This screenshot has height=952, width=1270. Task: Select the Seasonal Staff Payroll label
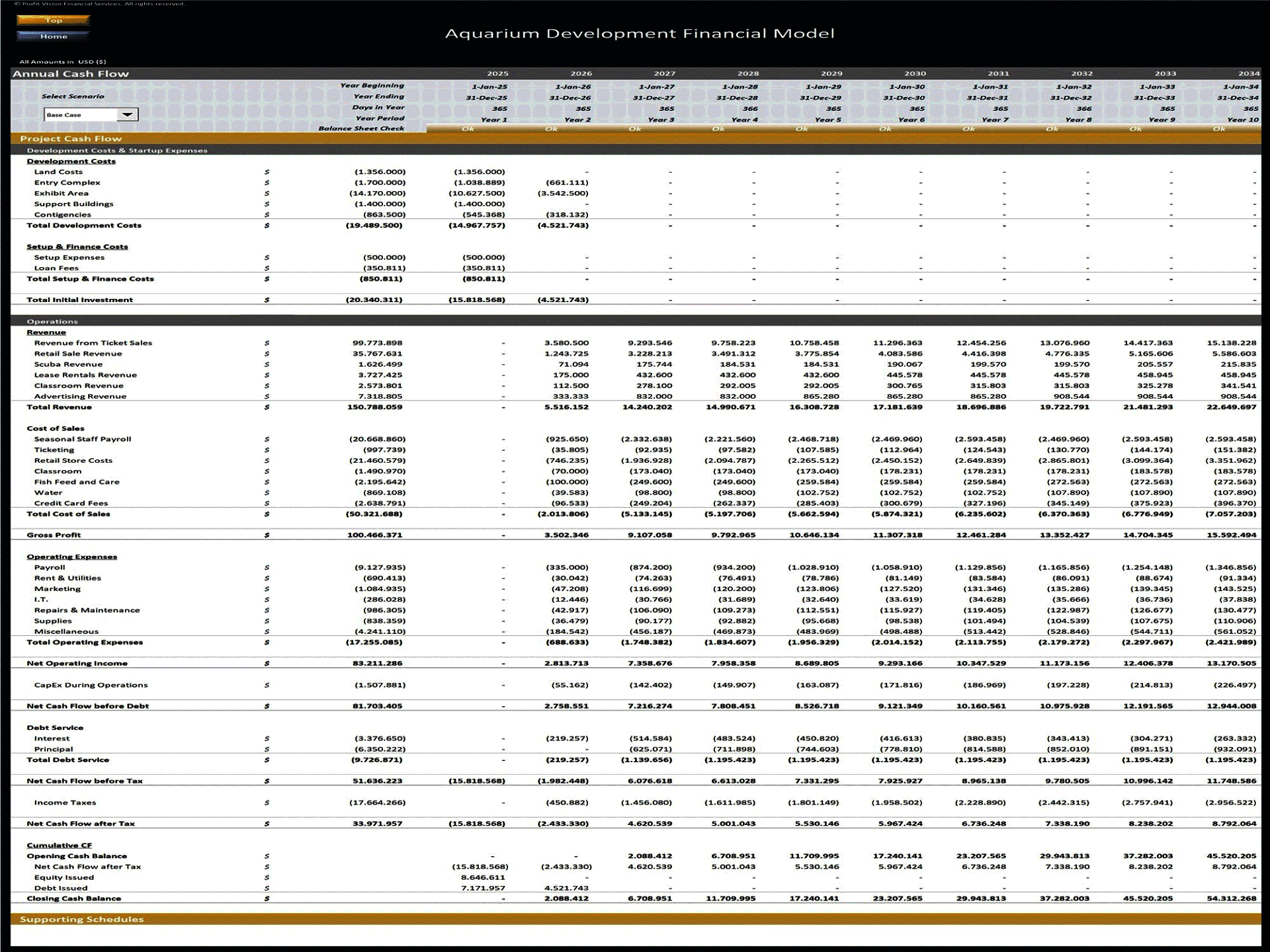[83, 439]
